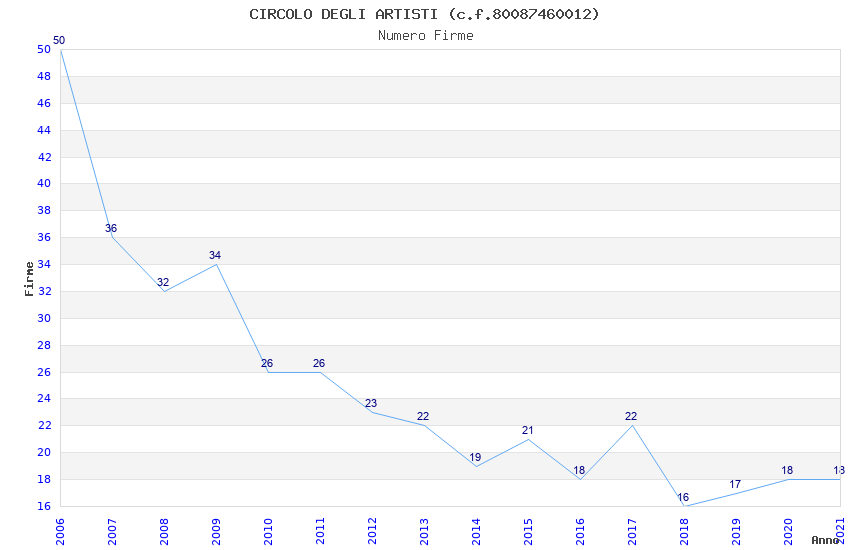Click the data point label 34 for 2009
The height and width of the screenshot is (550, 850).
click(x=215, y=255)
